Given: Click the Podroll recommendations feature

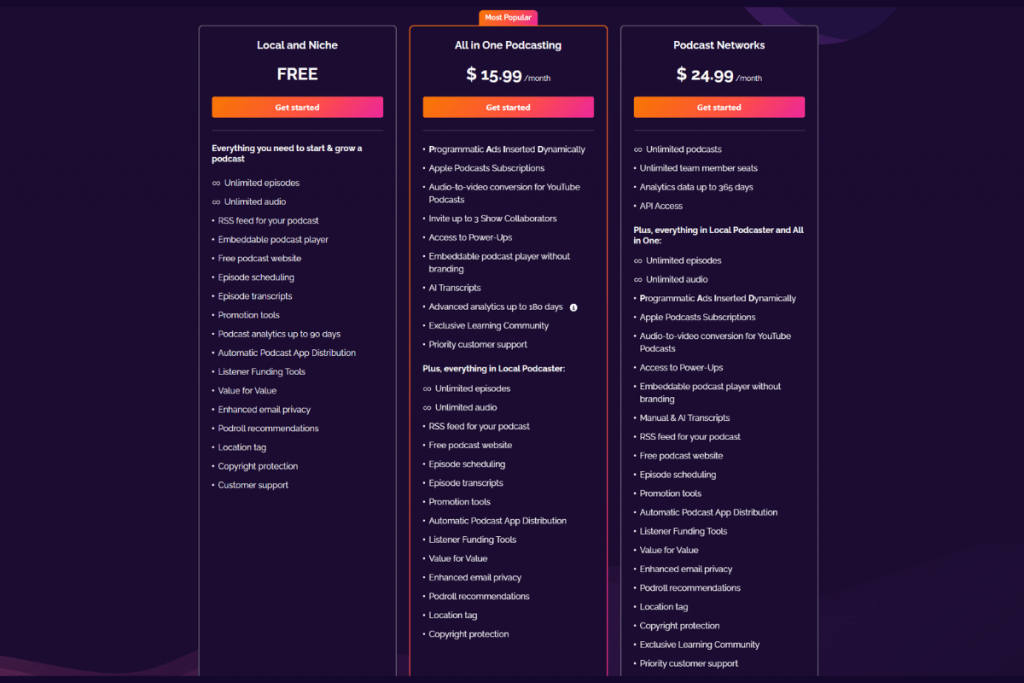Looking at the screenshot, I should point(267,428).
